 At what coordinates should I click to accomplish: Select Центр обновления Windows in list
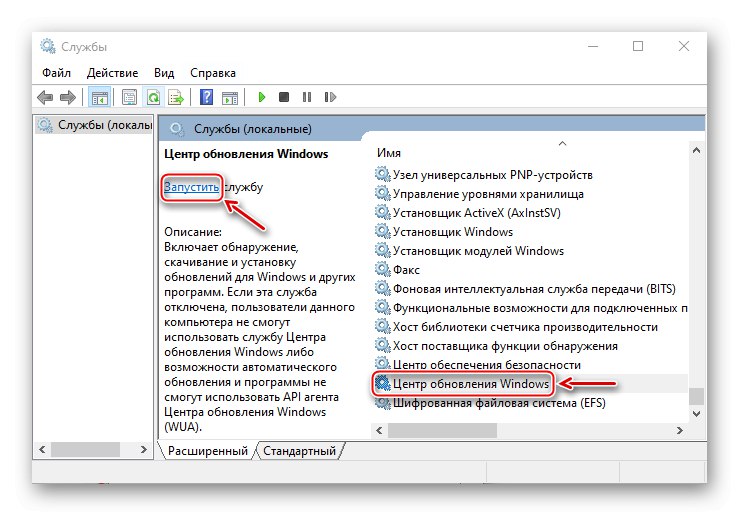coord(471,384)
